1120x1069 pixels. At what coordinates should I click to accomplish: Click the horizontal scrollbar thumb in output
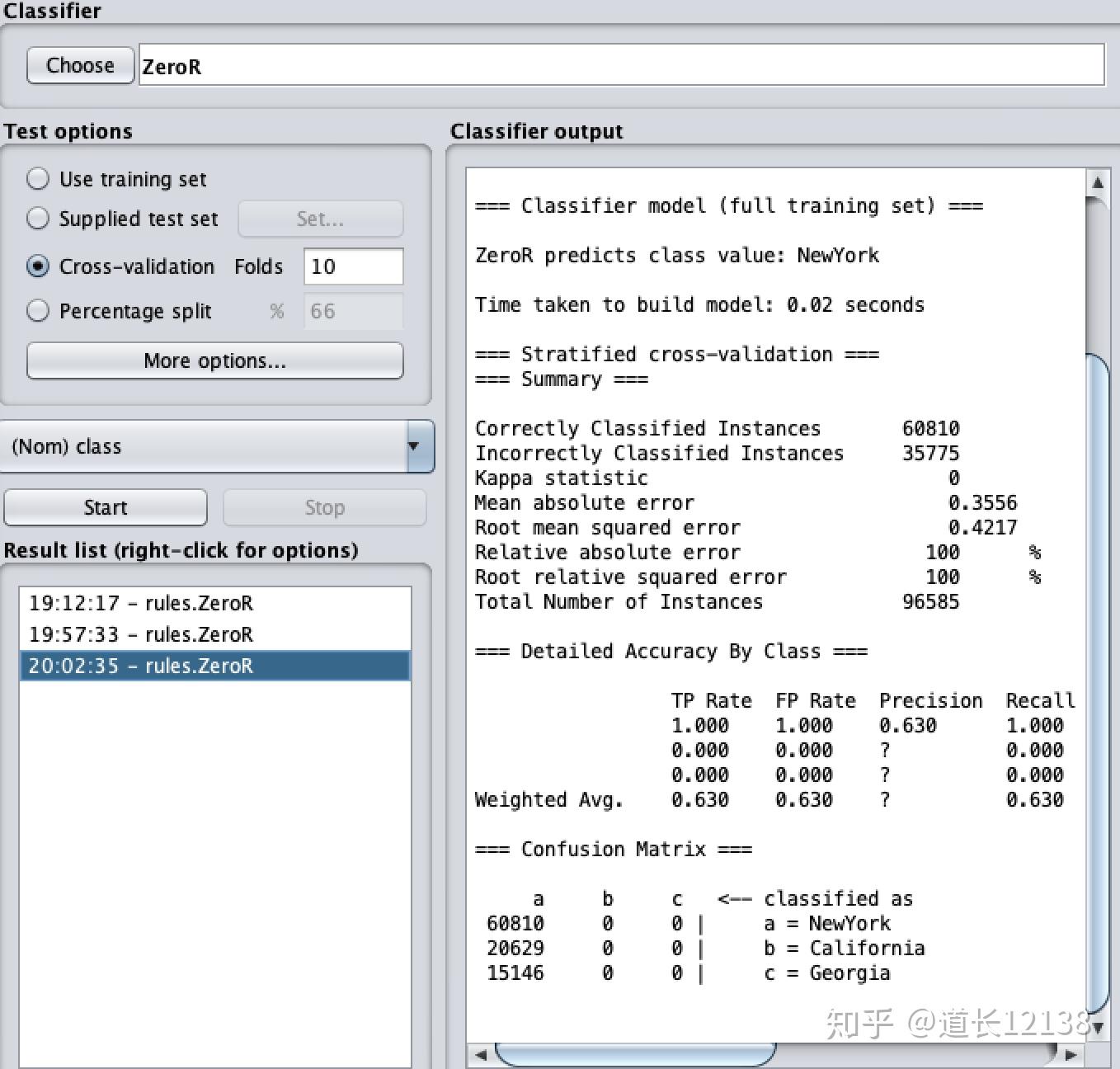tap(635, 1054)
